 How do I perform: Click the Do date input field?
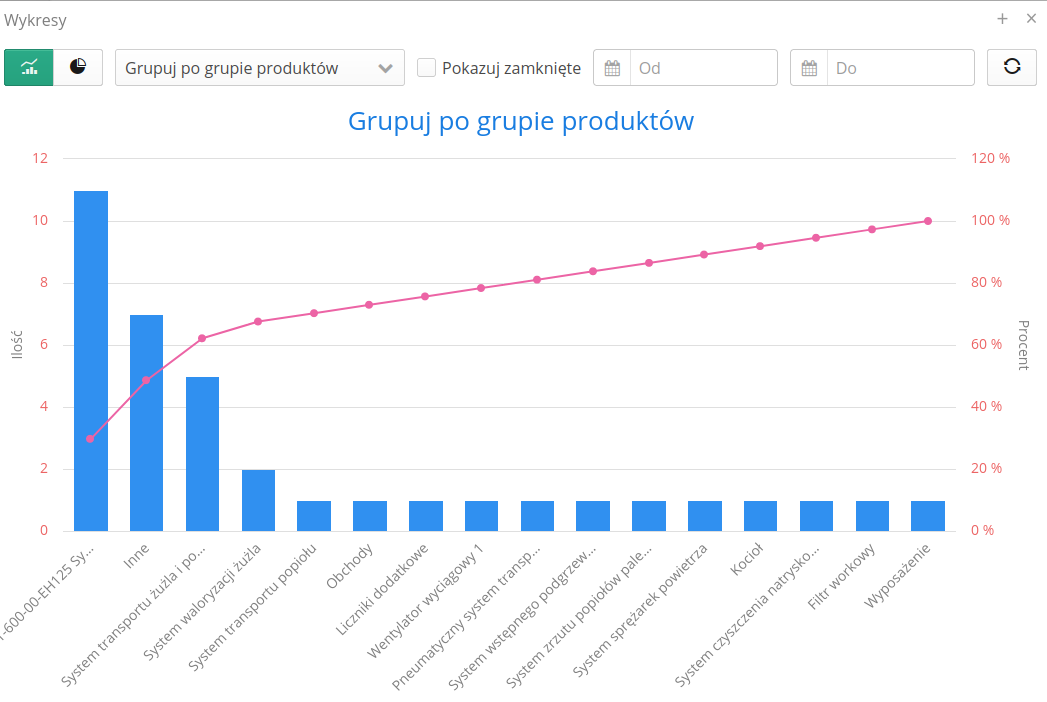click(900, 68)
